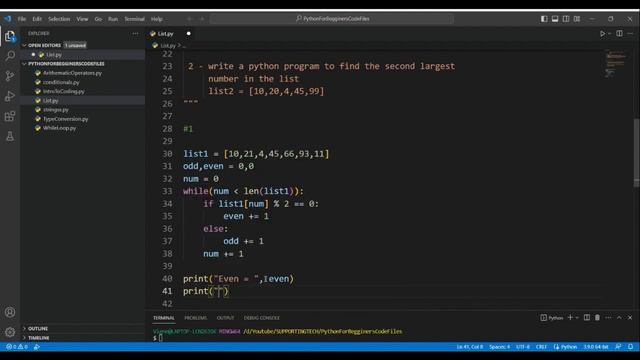640x360 pixels.
Task: Click the Run Python File play button
Action: [x=602, y=33]
